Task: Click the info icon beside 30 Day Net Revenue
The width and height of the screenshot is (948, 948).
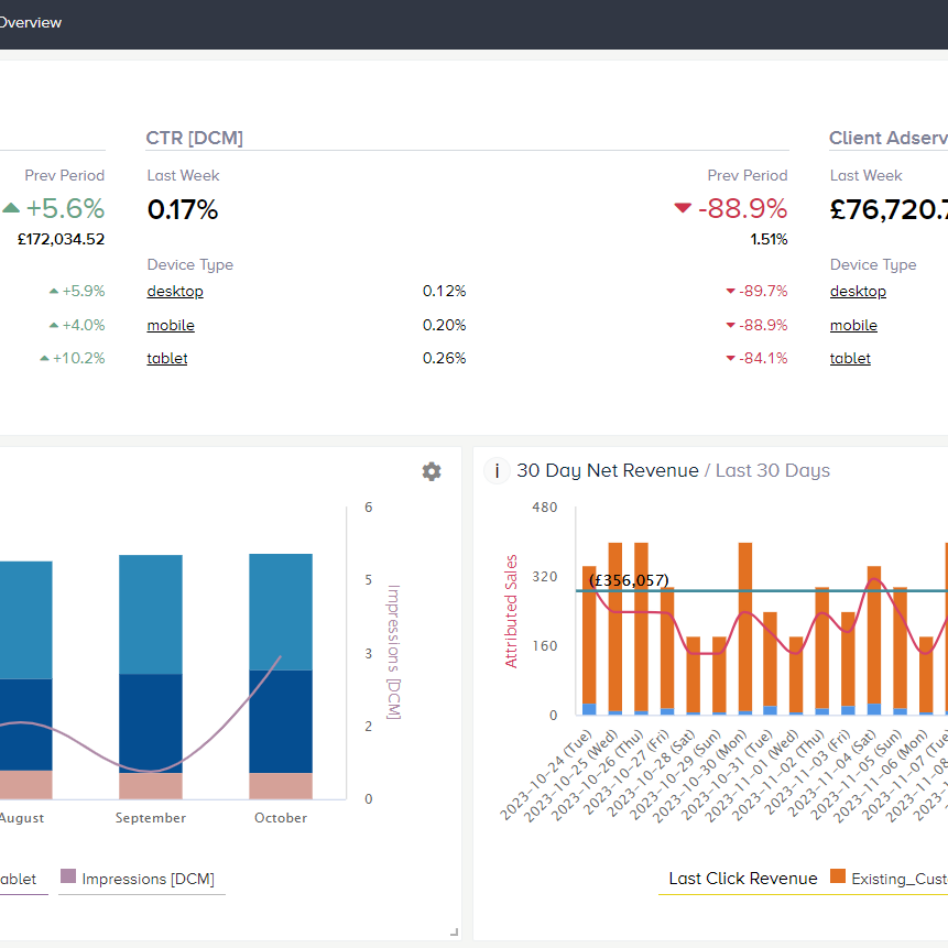Action: 497,471
